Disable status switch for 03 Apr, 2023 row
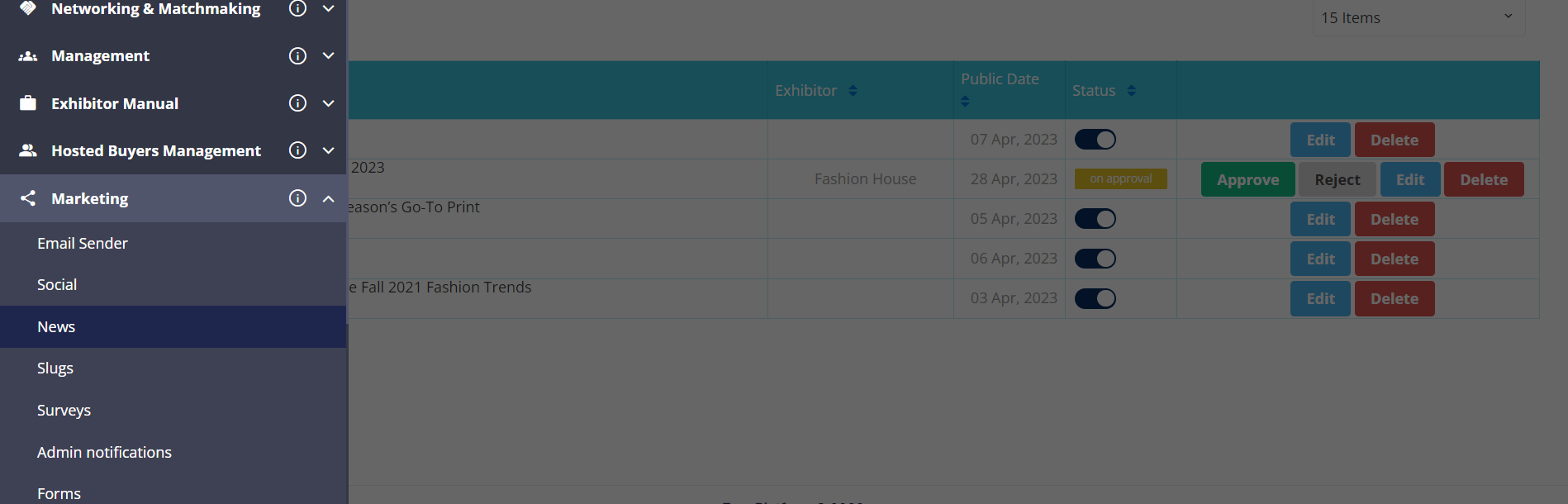1568x504 pixels. click(1095, 298)
